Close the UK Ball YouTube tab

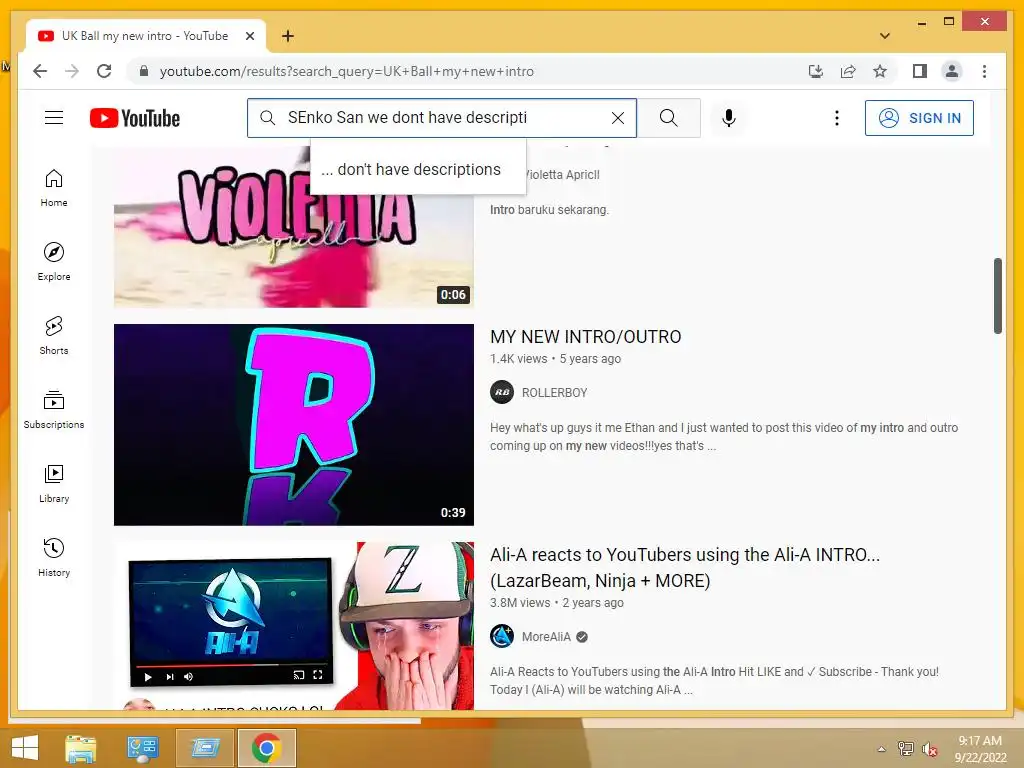(x=249, y=36)
